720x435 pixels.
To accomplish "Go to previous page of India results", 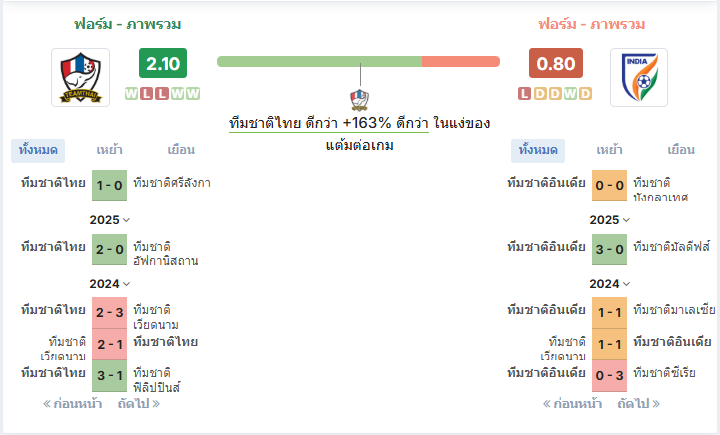I will [572, 404].
